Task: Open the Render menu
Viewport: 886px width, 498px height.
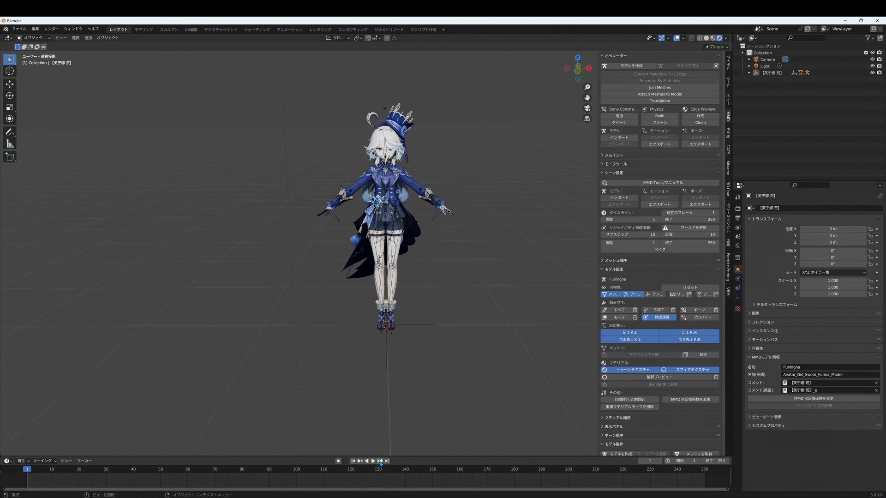Action: pyautogui.click(x=51, y=29)
